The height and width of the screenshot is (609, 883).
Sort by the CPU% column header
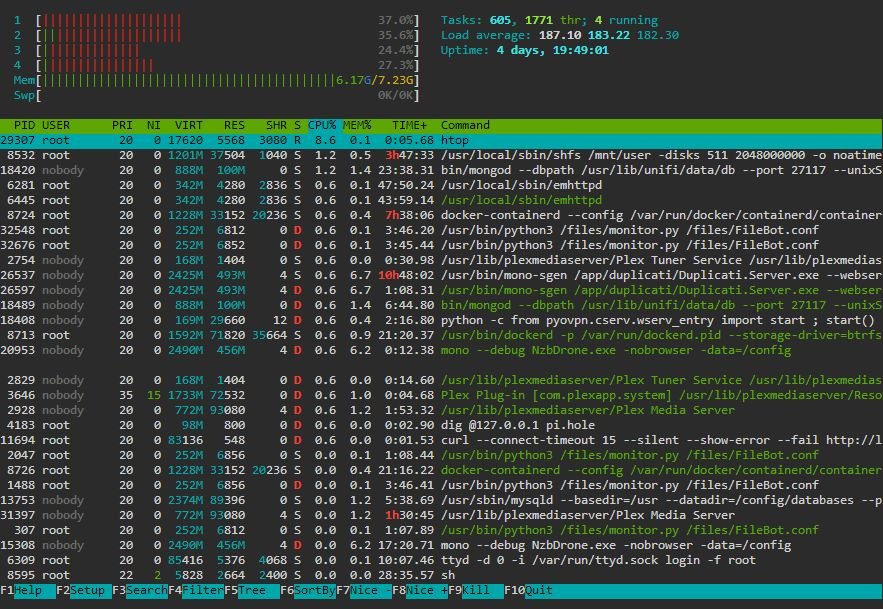pos(322,125)
